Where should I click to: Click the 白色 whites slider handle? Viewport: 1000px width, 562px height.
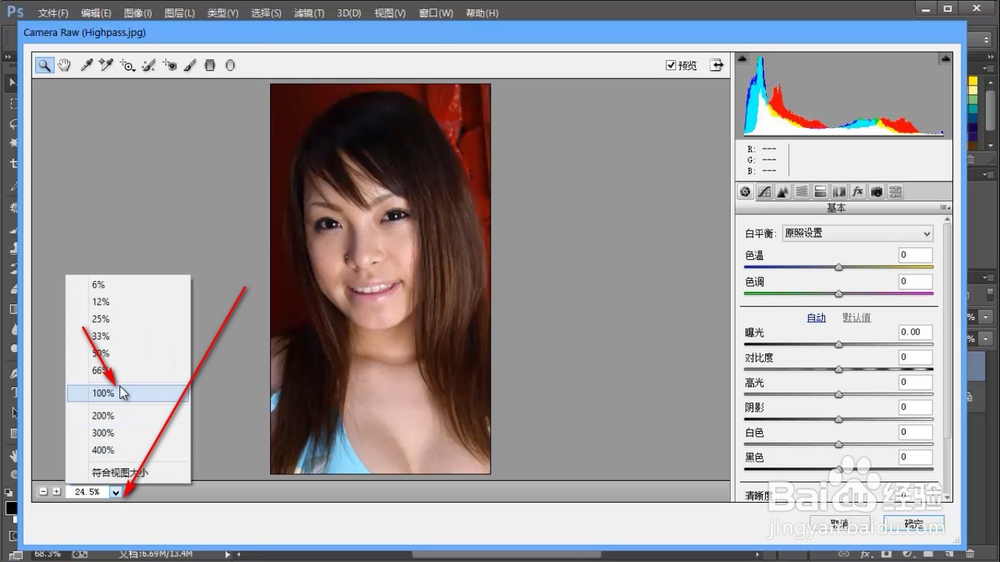[x=839, y=444]
